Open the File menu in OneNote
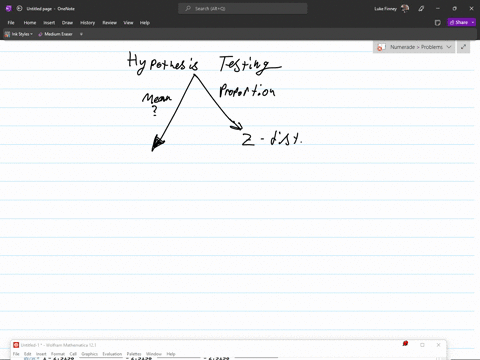 pyautogui.click(x=11, y=23)
